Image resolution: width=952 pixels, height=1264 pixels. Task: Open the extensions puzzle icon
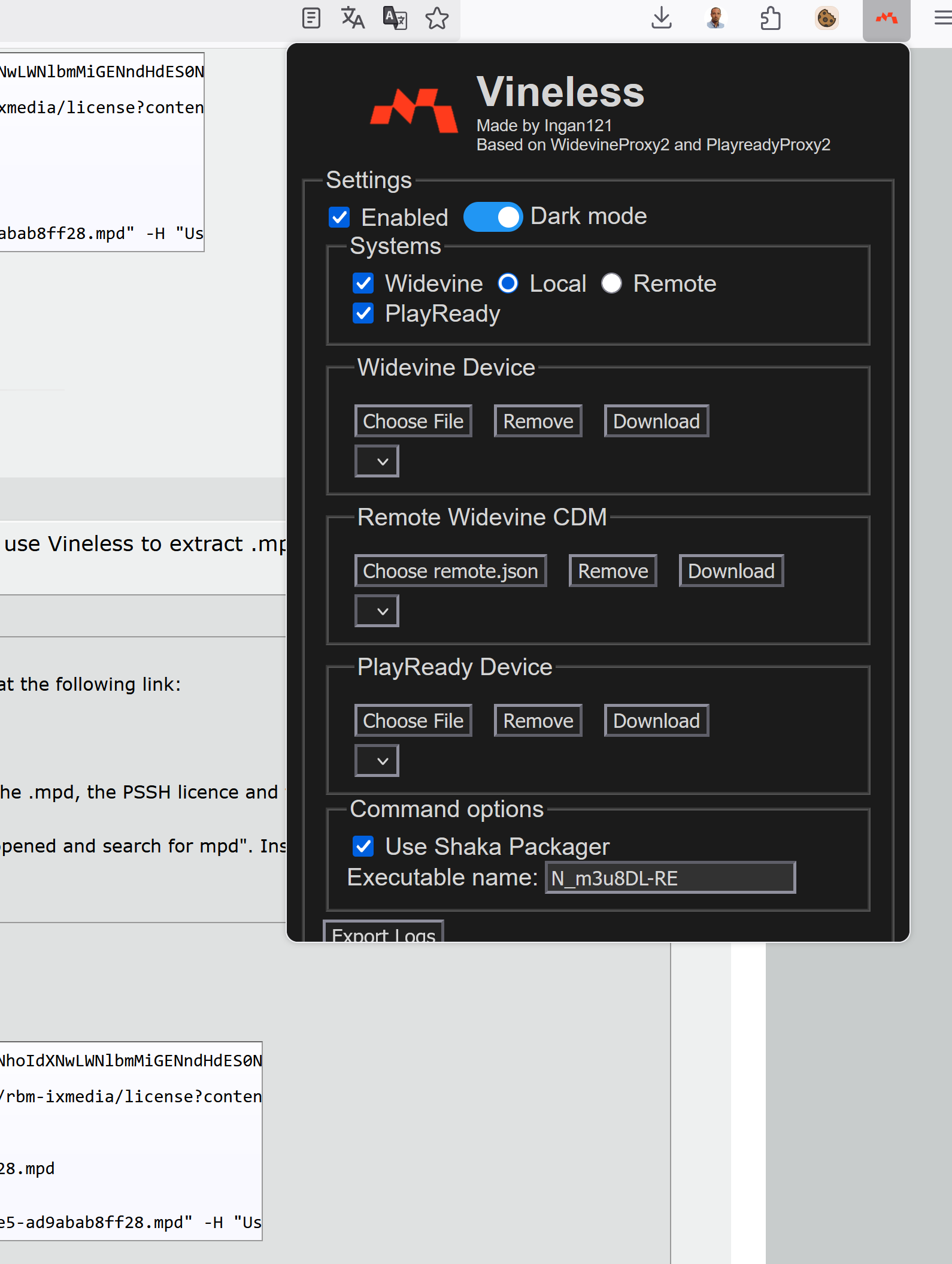pos(771,19)
